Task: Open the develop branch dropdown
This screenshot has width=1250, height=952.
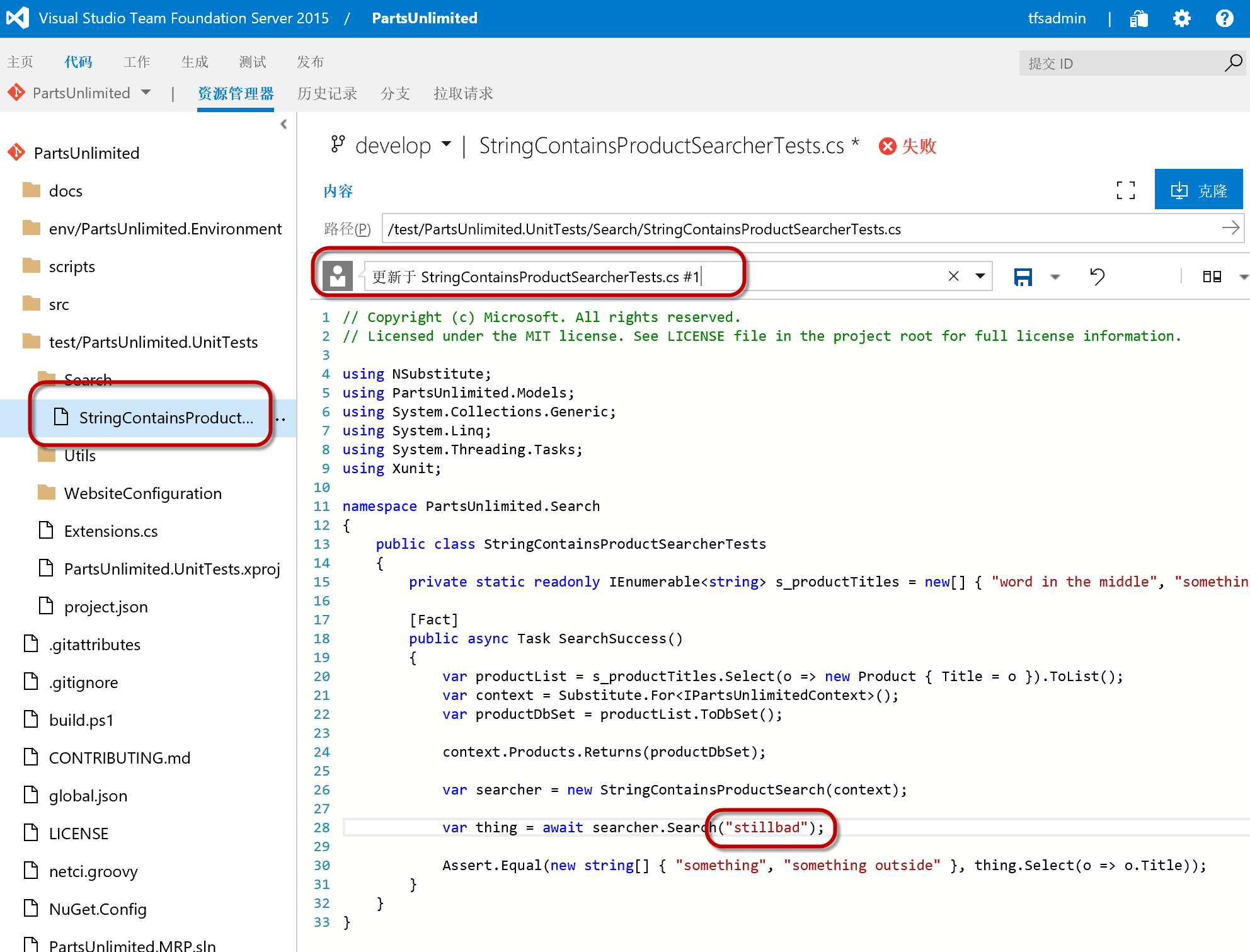Action: pos(446,144)
